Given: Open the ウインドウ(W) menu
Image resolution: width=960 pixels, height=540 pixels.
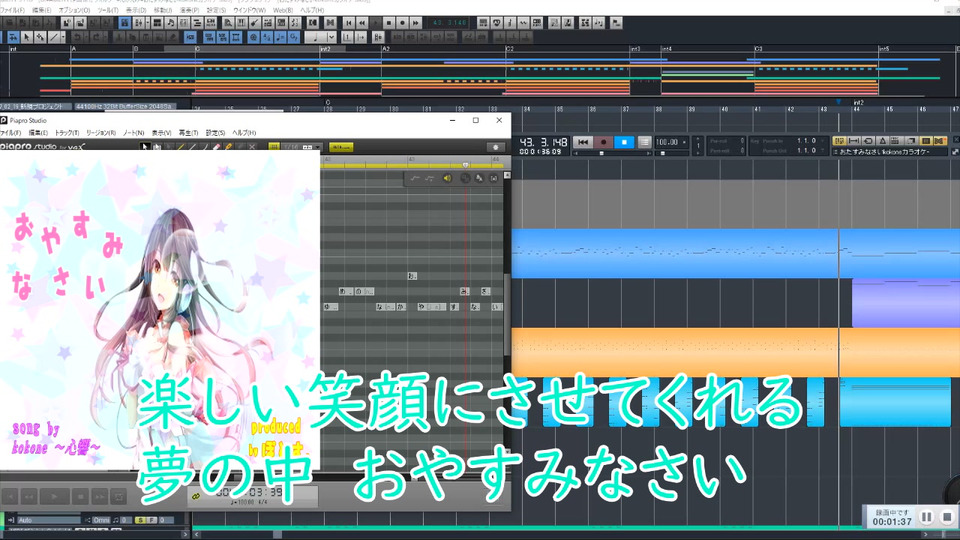Looking at the screenshot, I should tap(249, 10).
